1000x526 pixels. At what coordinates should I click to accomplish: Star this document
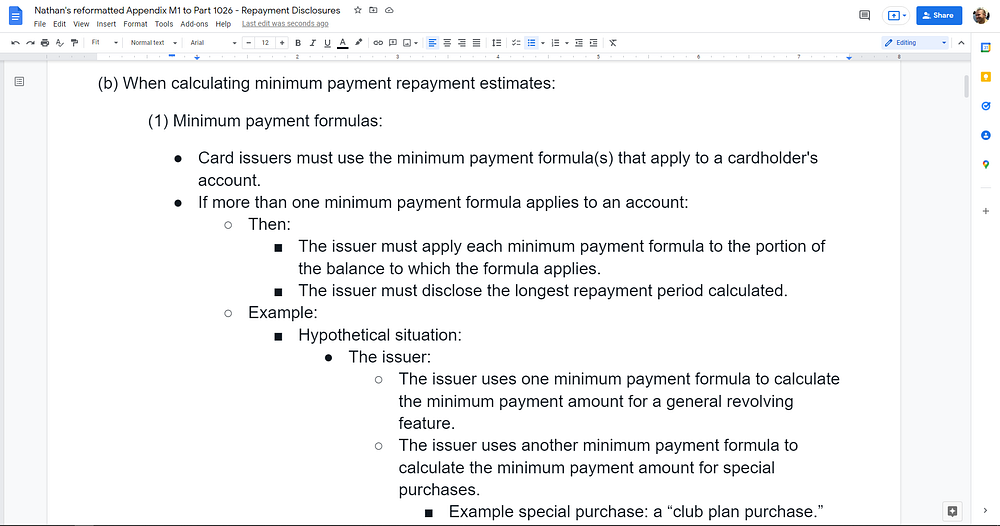tap(358, 10)
